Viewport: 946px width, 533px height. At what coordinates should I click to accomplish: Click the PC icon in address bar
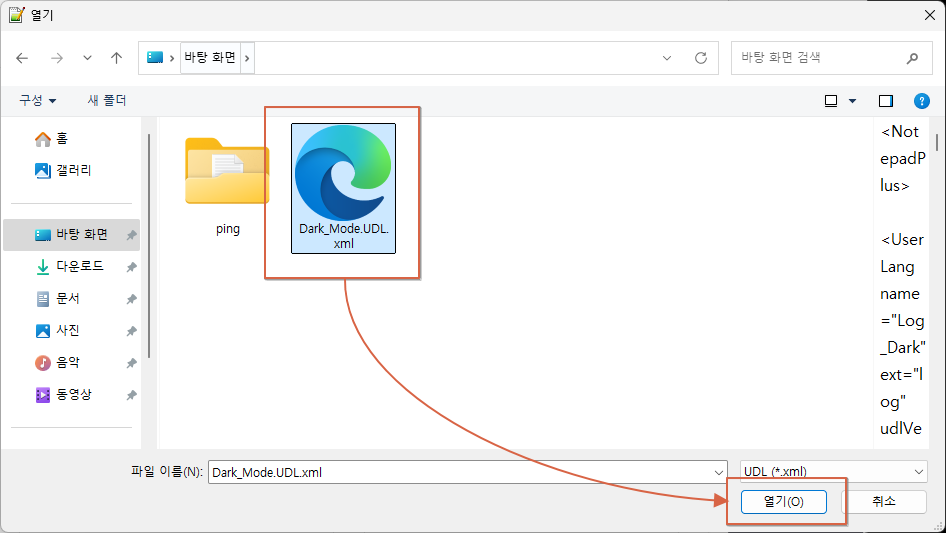point(155,57)
